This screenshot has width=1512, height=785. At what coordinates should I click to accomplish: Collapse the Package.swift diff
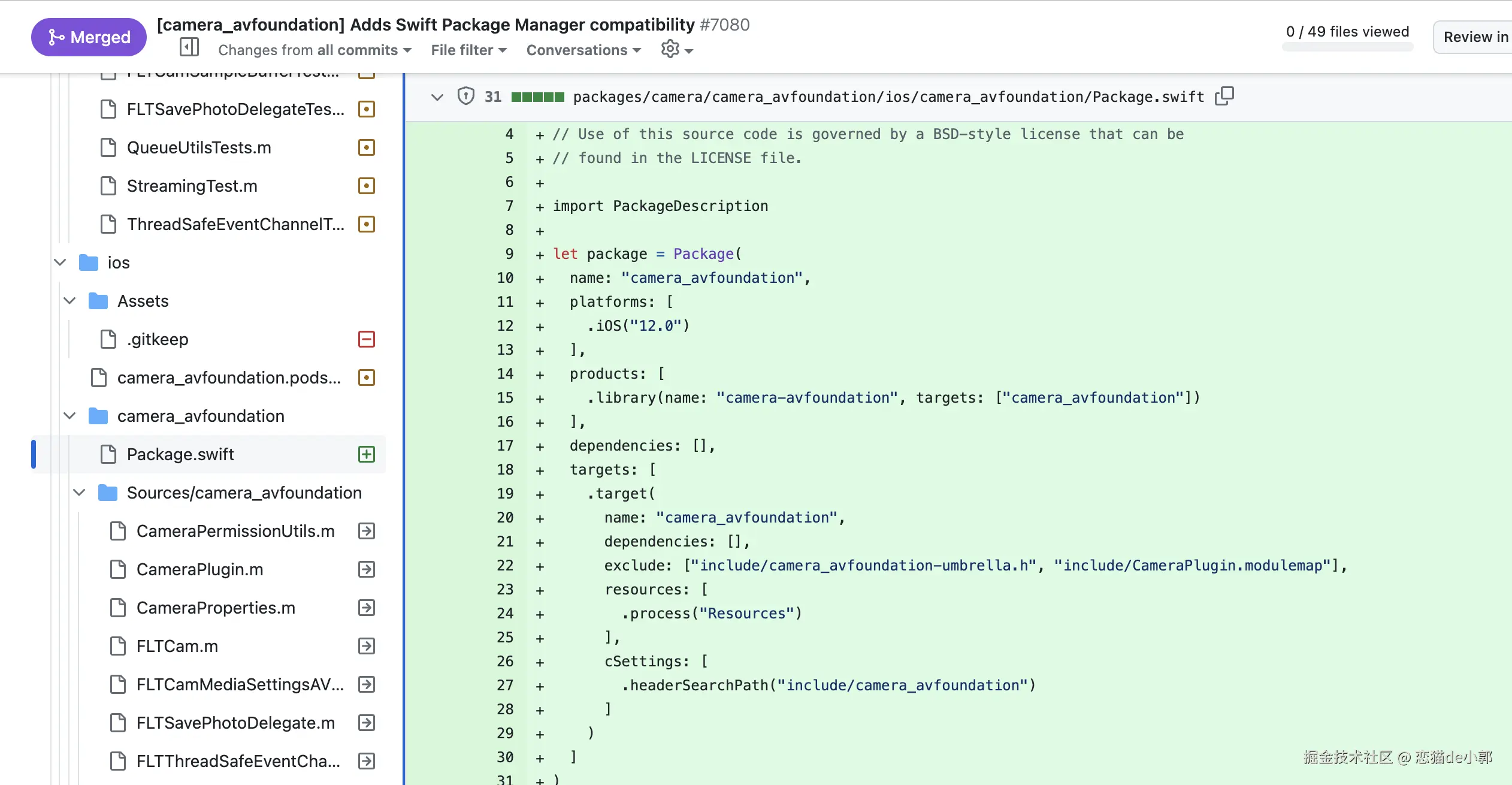pyautogui.click(x=437, y=97)
